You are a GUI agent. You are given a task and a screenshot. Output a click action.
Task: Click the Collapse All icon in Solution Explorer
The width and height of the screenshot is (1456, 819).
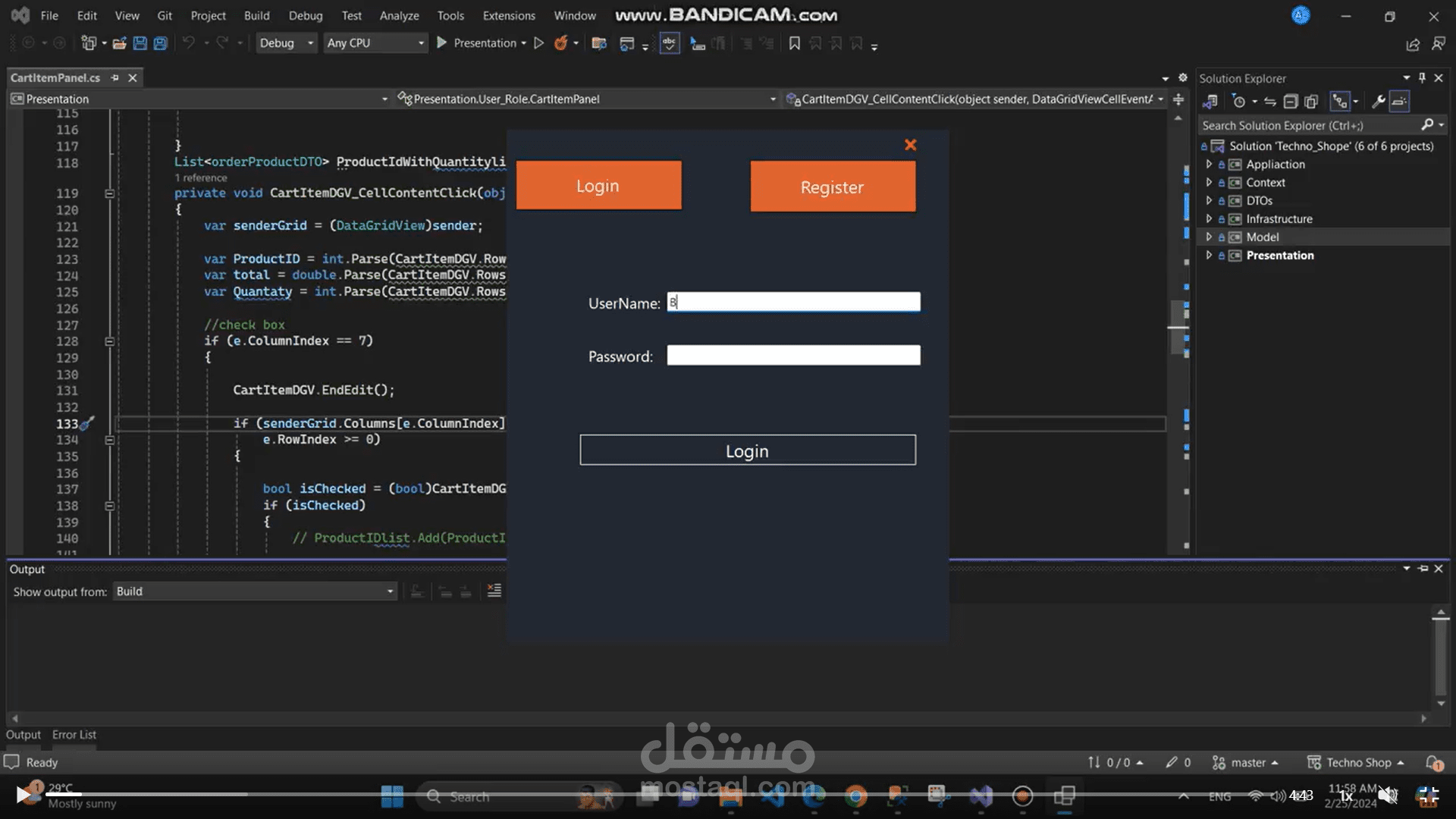point(1290,102)
